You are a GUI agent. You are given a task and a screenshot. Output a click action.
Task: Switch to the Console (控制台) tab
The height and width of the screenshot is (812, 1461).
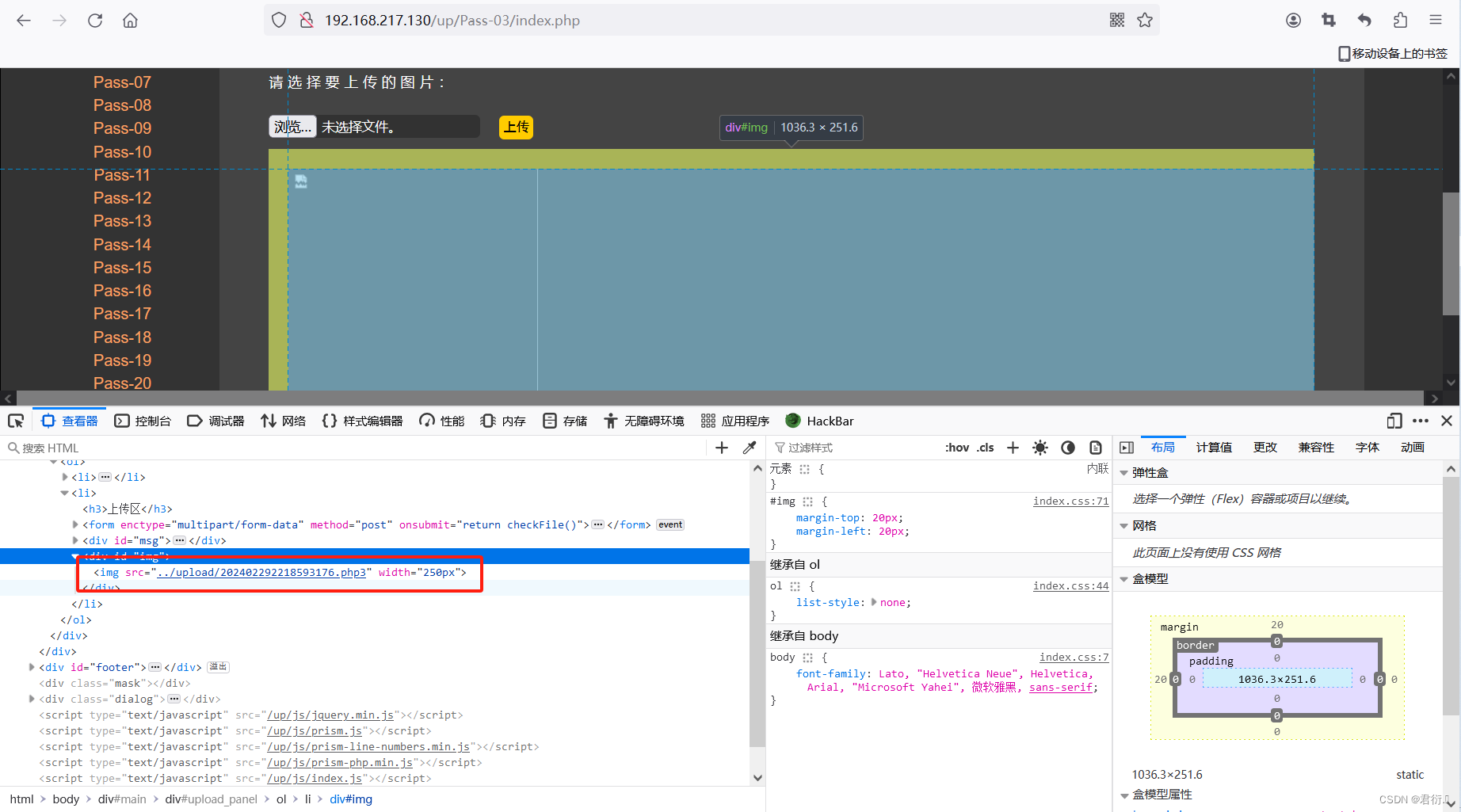(143, 421)
